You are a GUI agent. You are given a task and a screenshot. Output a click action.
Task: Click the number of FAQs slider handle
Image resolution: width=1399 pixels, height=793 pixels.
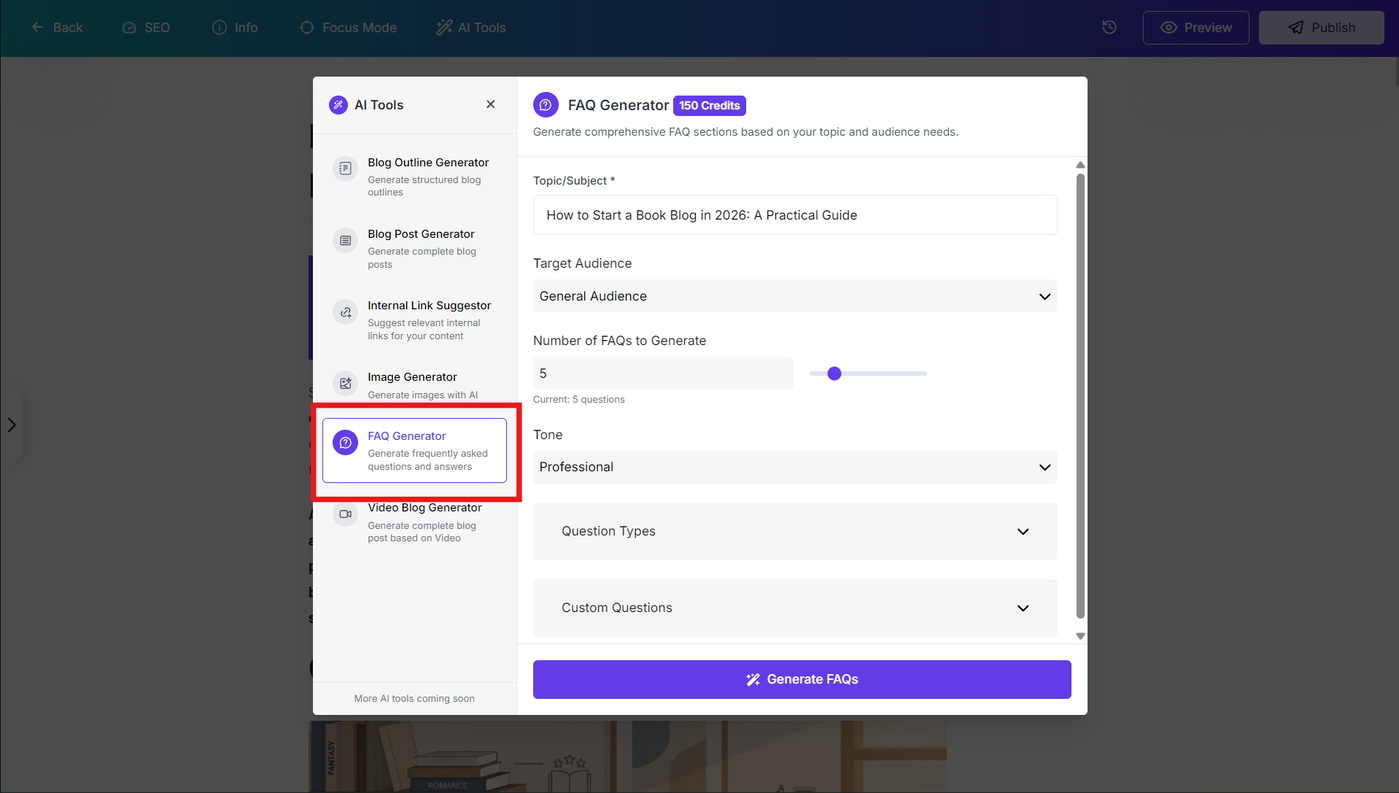tap(835, 373)
